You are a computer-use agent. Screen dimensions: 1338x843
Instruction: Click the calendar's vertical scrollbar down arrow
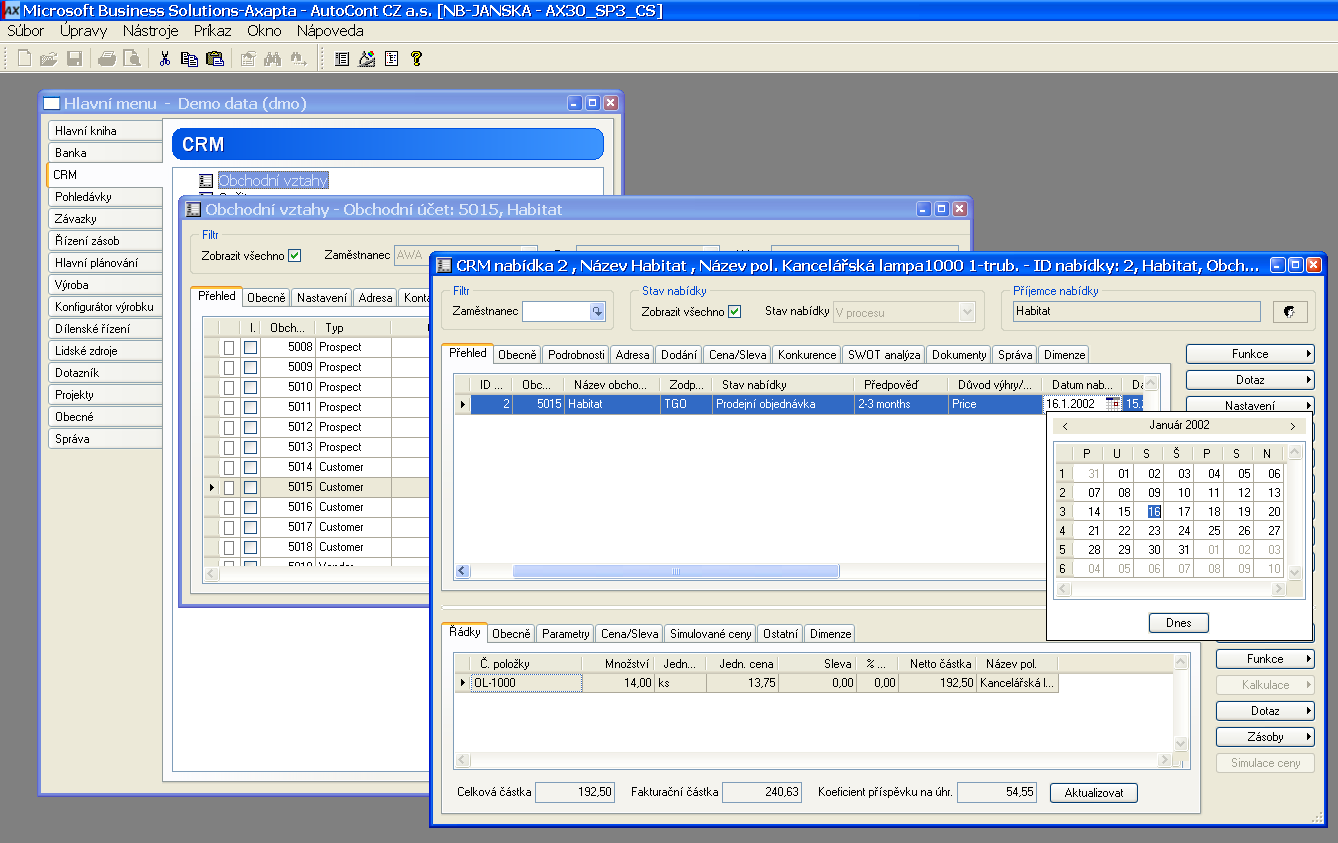coord(1296,572)
